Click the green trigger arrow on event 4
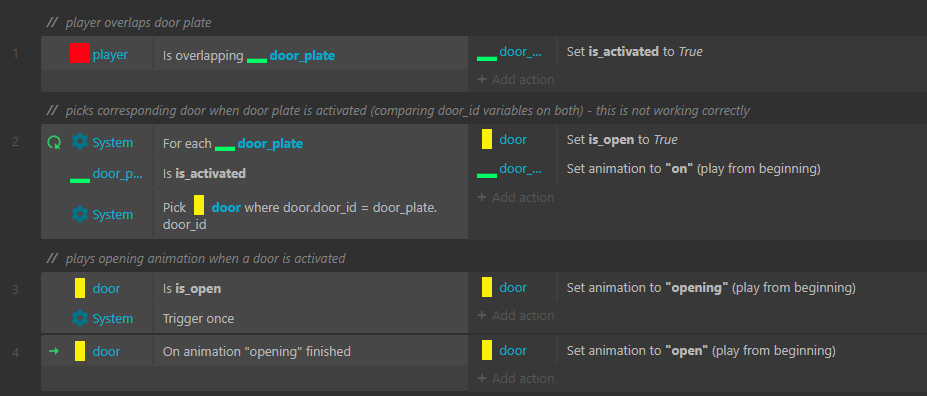The width and height of the screenshot is (927, 396). point(54,352)
